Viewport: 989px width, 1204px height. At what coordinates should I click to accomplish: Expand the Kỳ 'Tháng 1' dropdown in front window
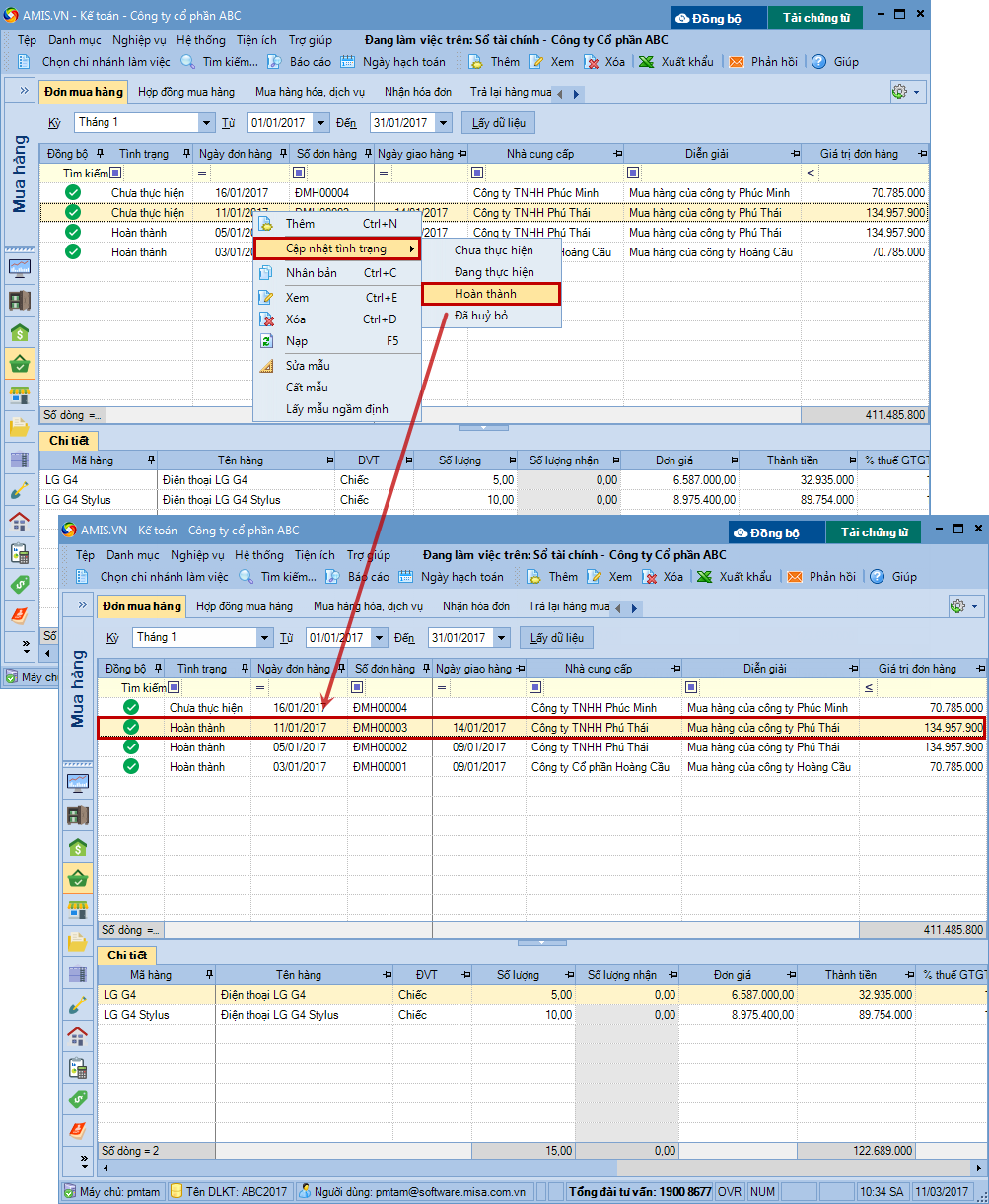[263, 638]
